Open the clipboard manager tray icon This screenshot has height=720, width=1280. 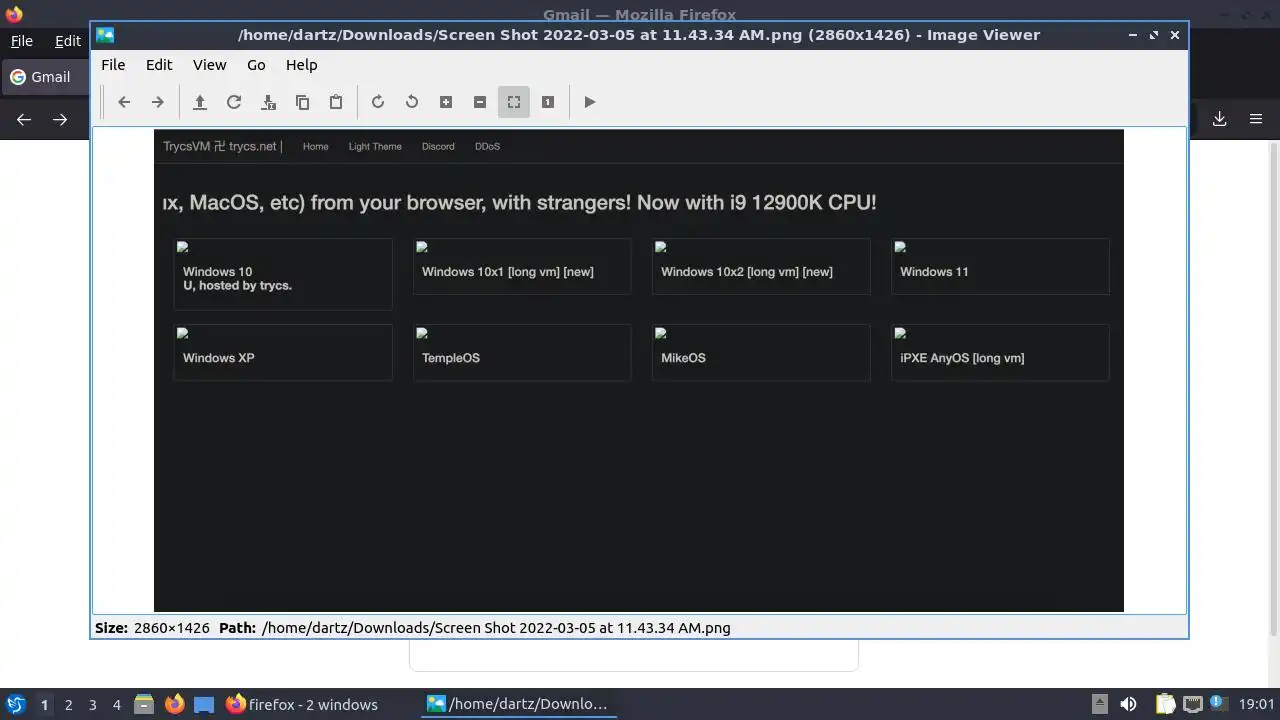point(1165,704)
